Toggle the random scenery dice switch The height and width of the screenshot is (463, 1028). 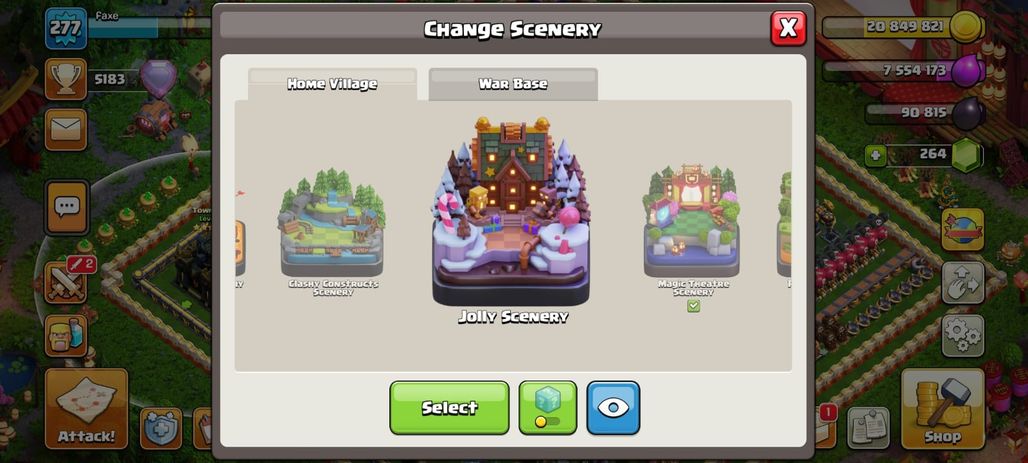tap(547, 407)
